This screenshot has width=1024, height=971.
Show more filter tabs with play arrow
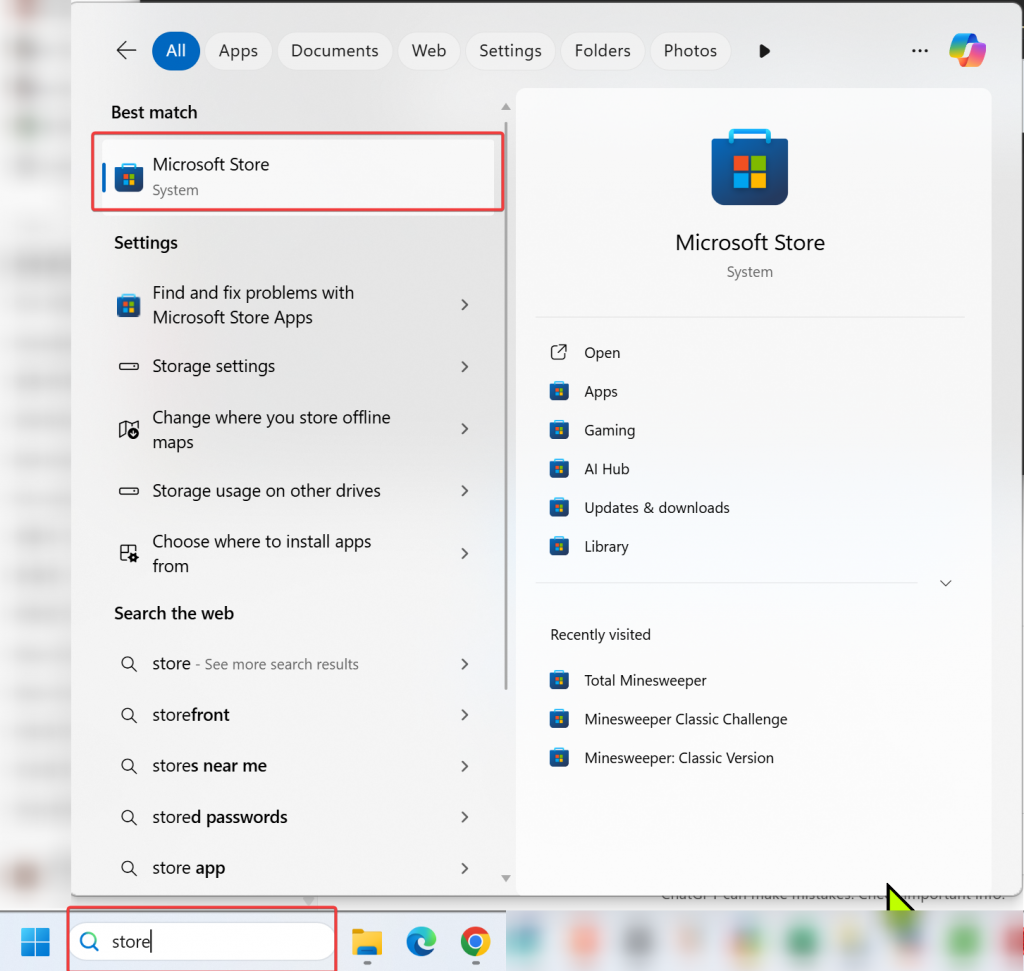point(765,51)
